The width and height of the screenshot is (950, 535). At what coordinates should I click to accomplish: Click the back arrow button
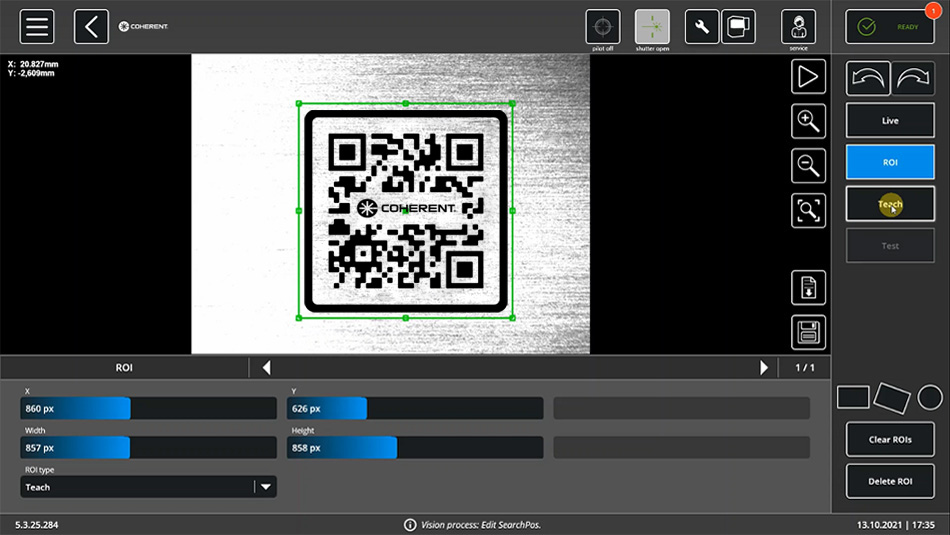coord(91,26)
